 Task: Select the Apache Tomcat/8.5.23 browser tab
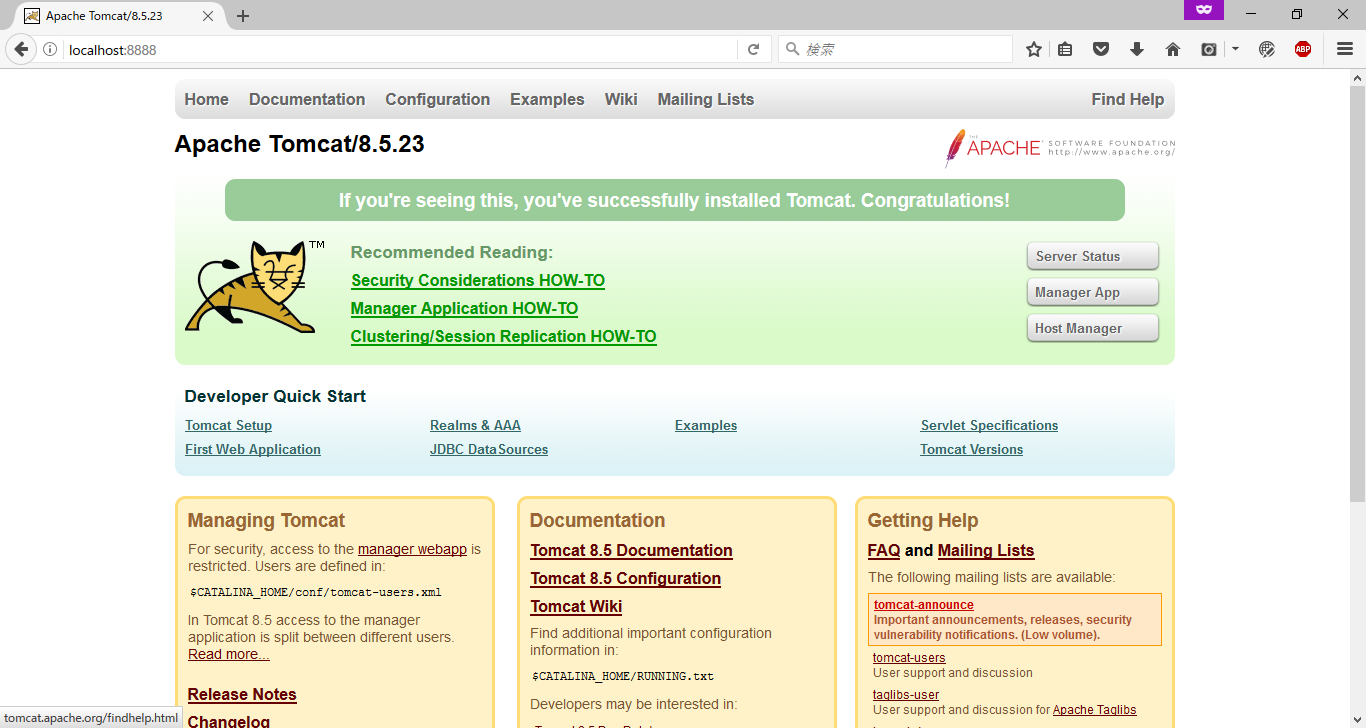tap(119, 16)
